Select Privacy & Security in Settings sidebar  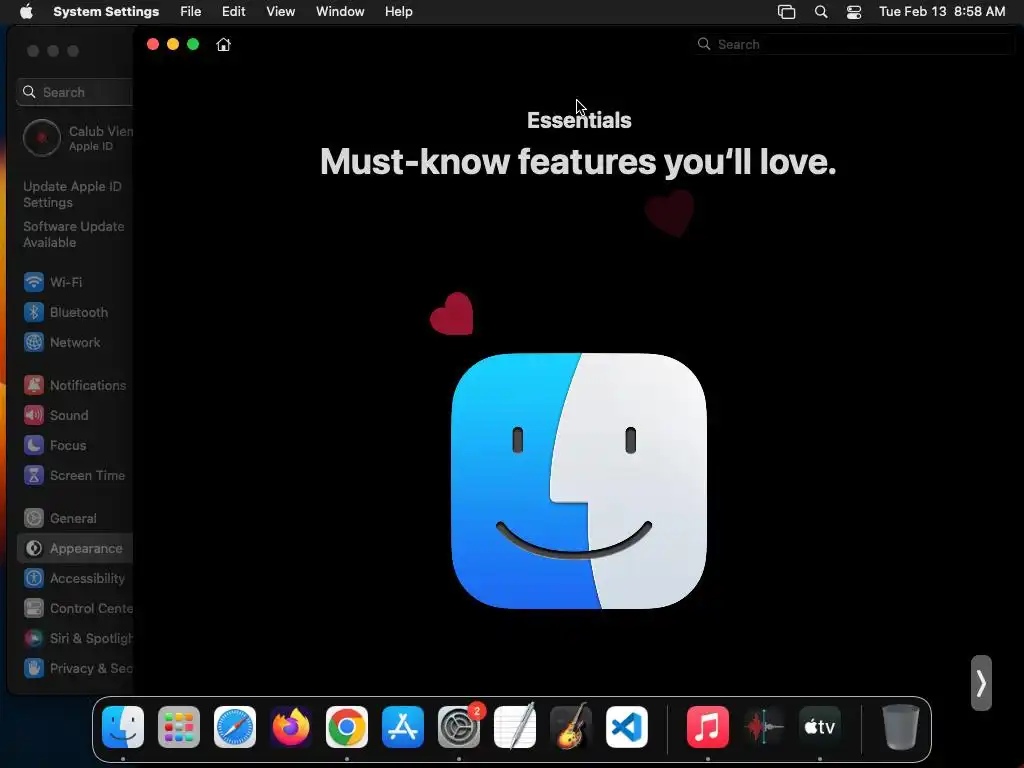tap(75, 669)
